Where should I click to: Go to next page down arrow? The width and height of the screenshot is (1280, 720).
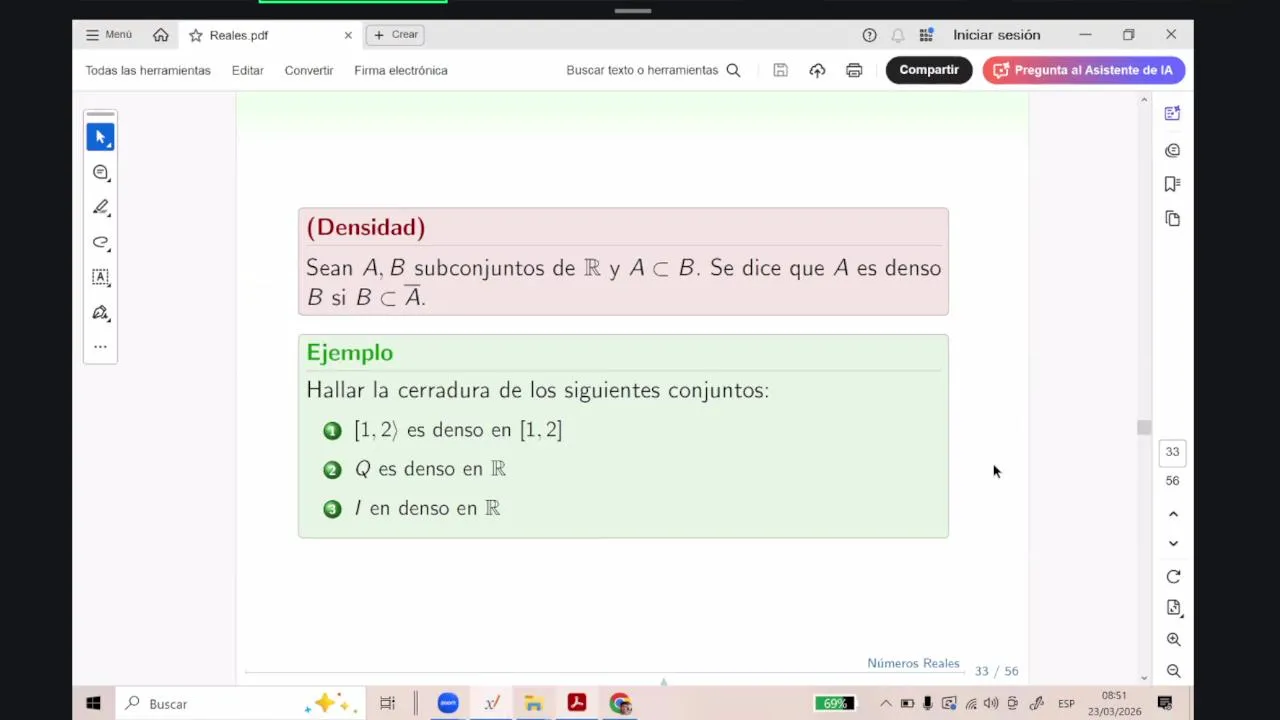[1173, 544]
